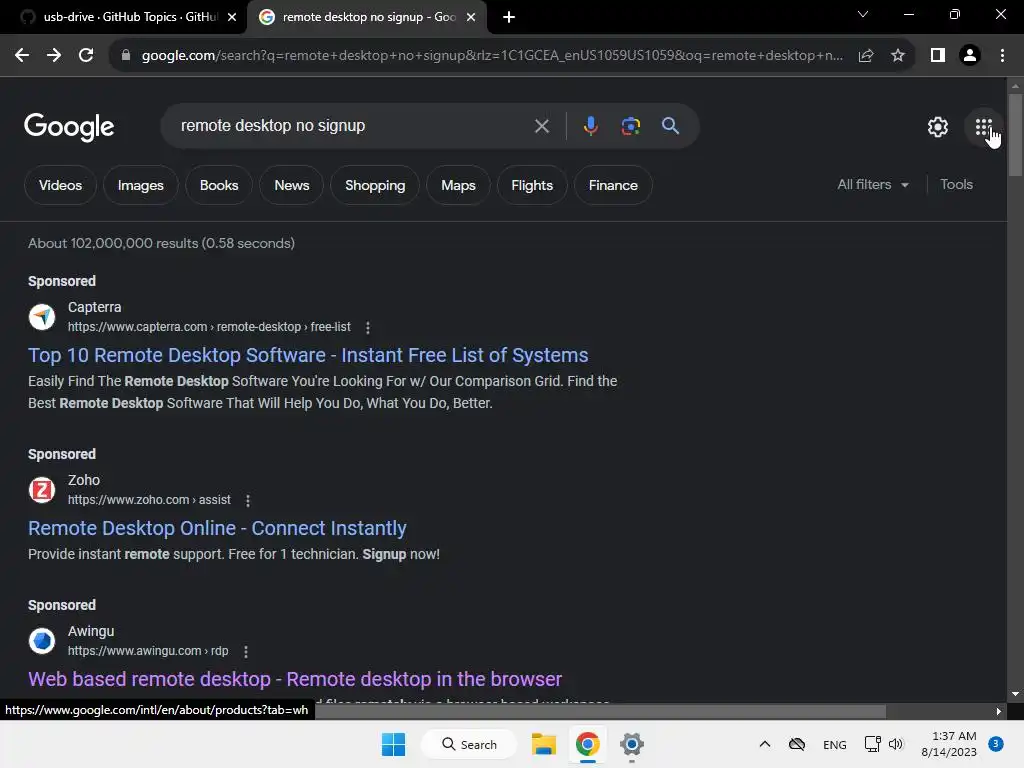Viewport: 1024px width, 768px height.
Task: Filter results by Images
Action: tap(140, 185)
